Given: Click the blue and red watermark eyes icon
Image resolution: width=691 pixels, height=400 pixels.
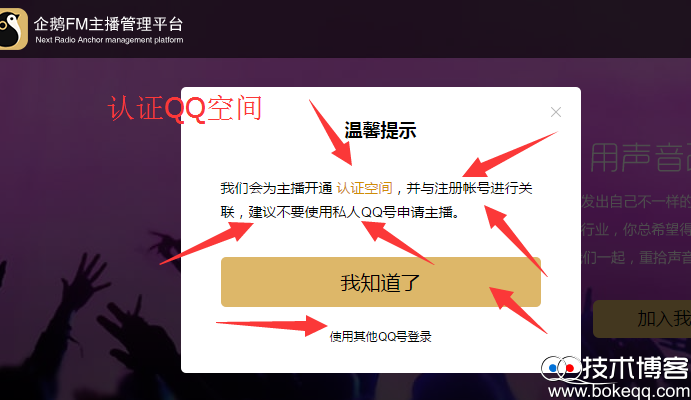Looking at the screenshot, I should [561, 368].
